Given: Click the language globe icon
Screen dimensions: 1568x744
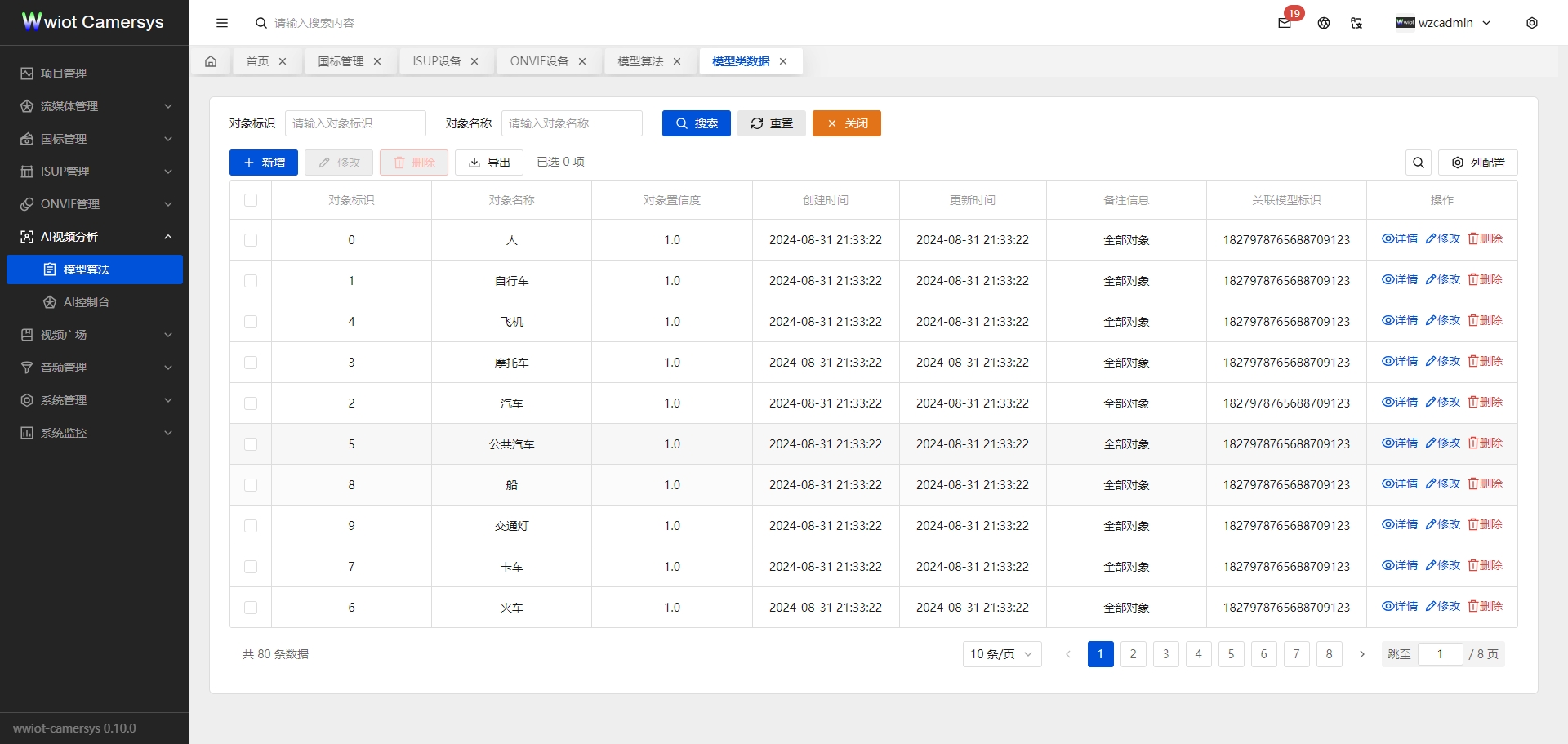Looking at the screenshot, I should point(1323,23).
